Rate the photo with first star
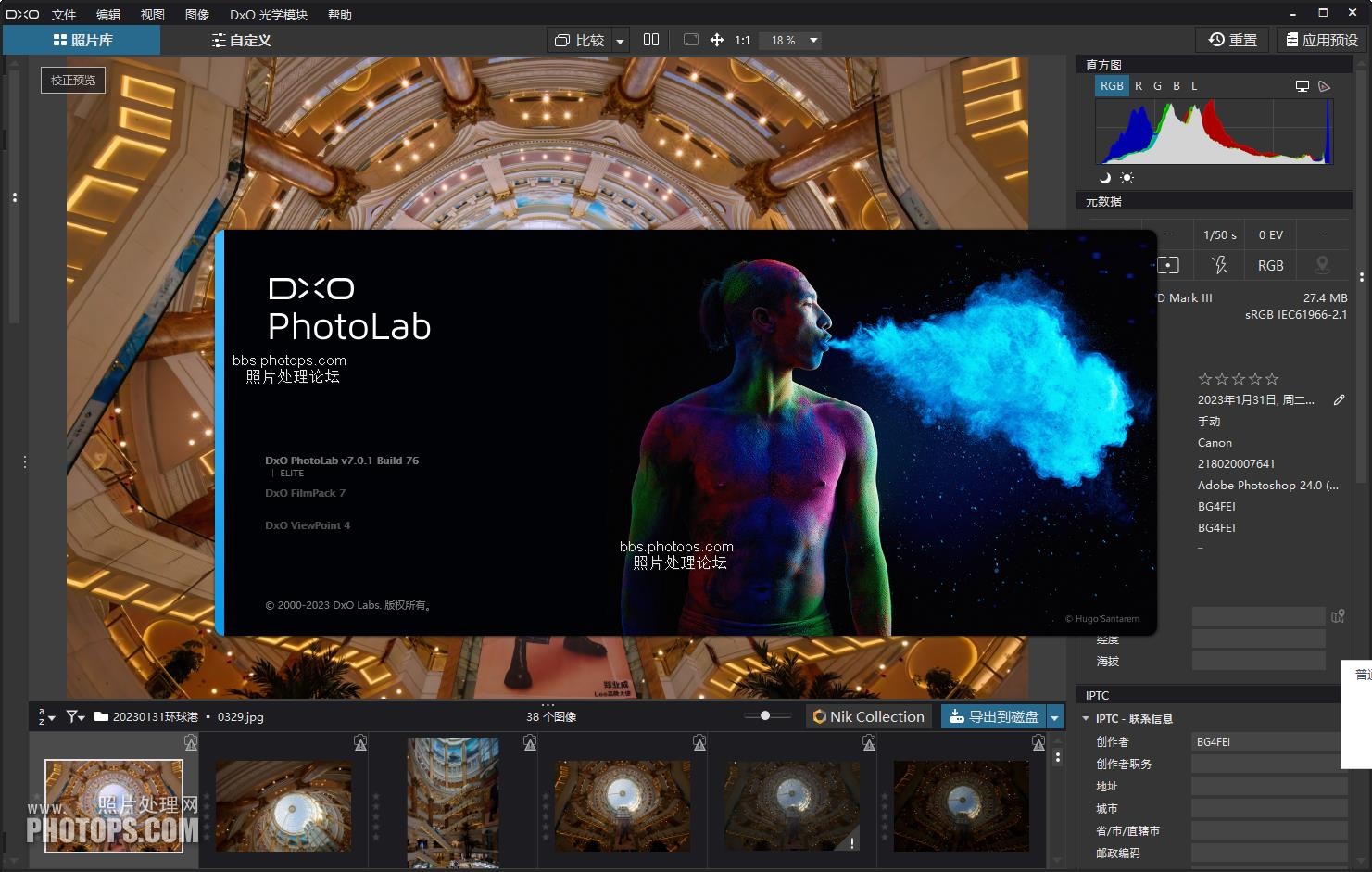This screenshot has width=1372, height=872. point(1204,378)
